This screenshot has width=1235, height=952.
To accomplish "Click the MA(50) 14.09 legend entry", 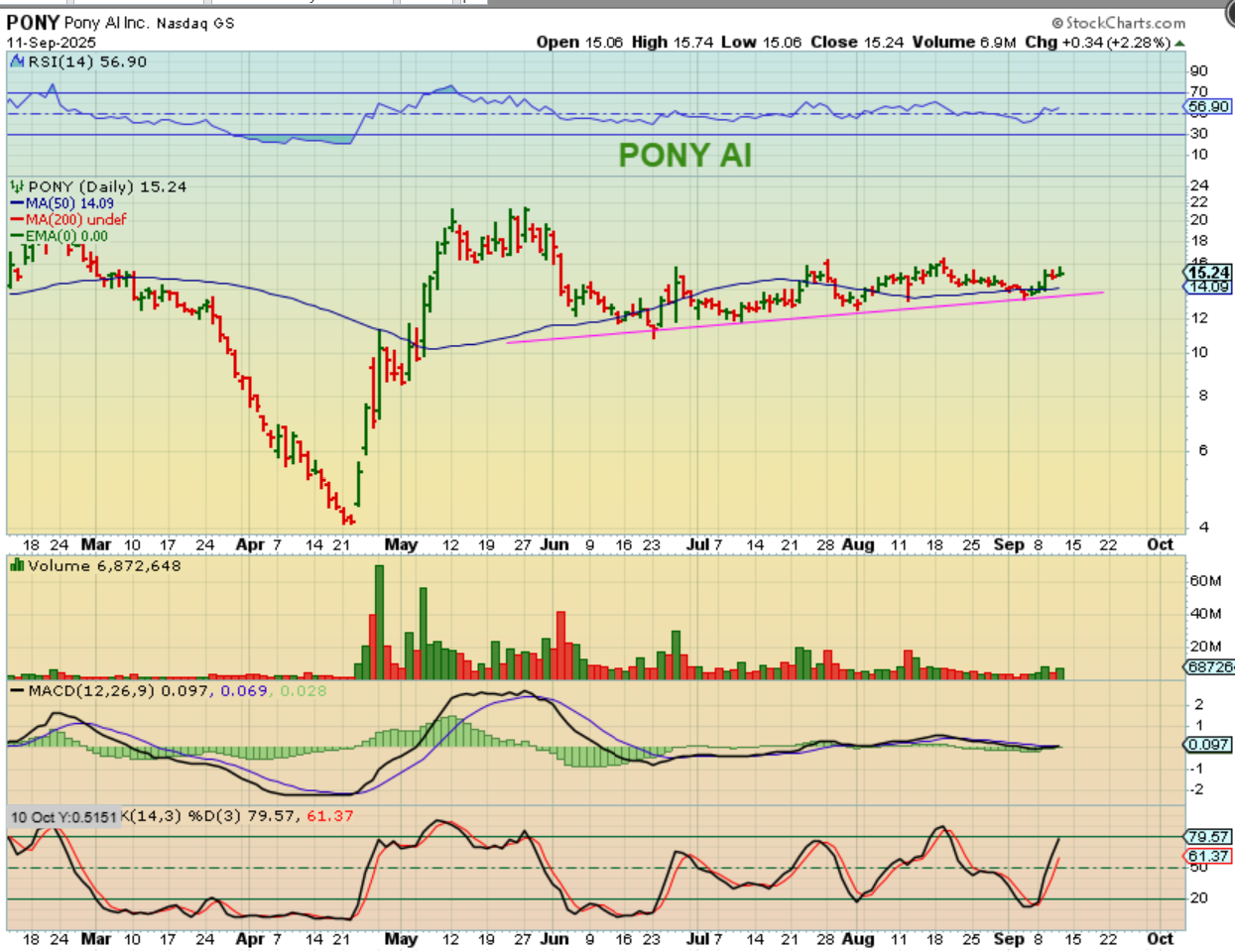I will pos(69,203).
